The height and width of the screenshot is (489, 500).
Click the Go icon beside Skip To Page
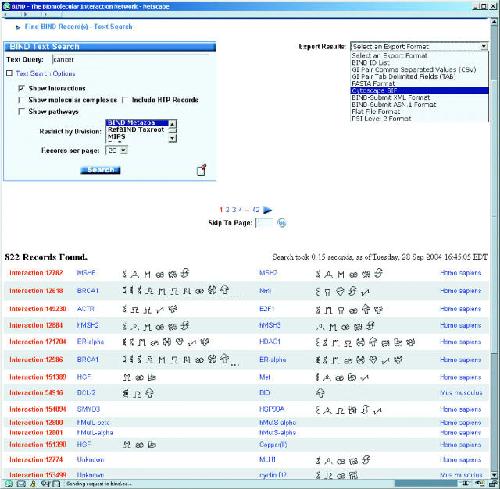pos(282,223)
